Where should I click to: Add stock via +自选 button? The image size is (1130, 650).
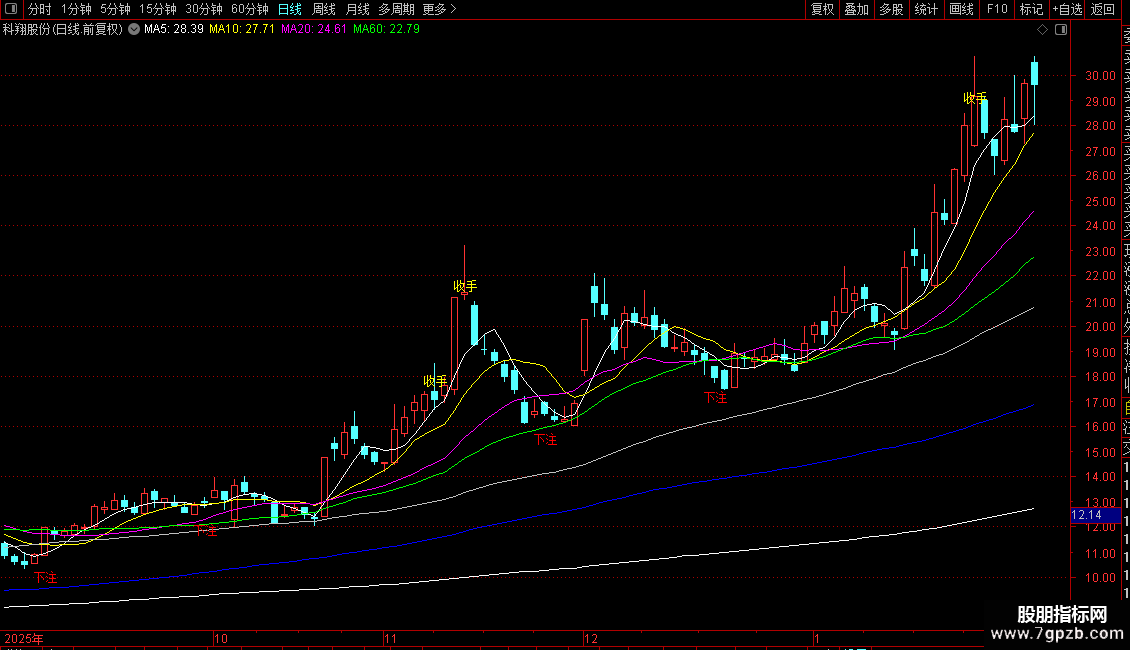[1067, 9]
